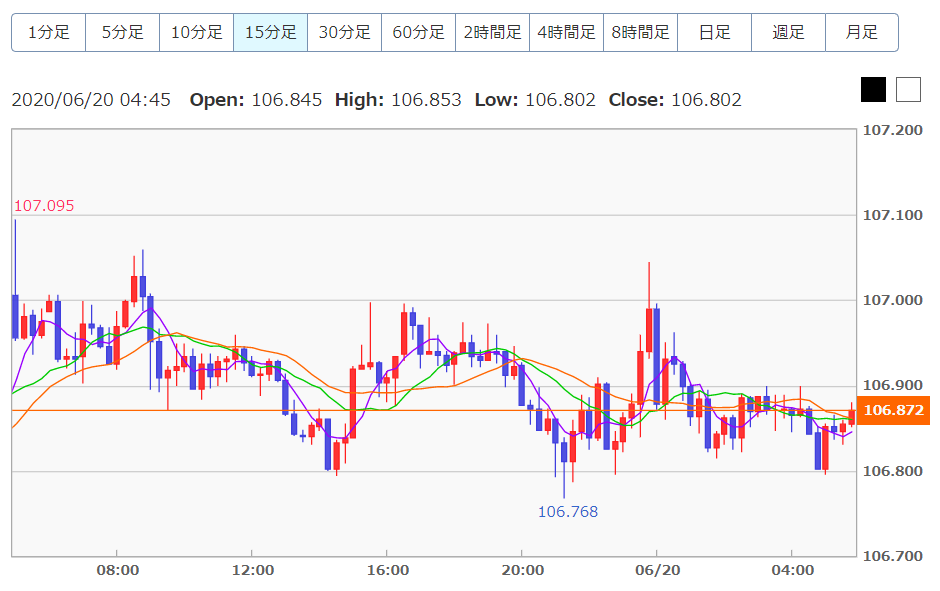Select the 月足 monthly chart
This screenshot has width=940, height=591.
862,32
